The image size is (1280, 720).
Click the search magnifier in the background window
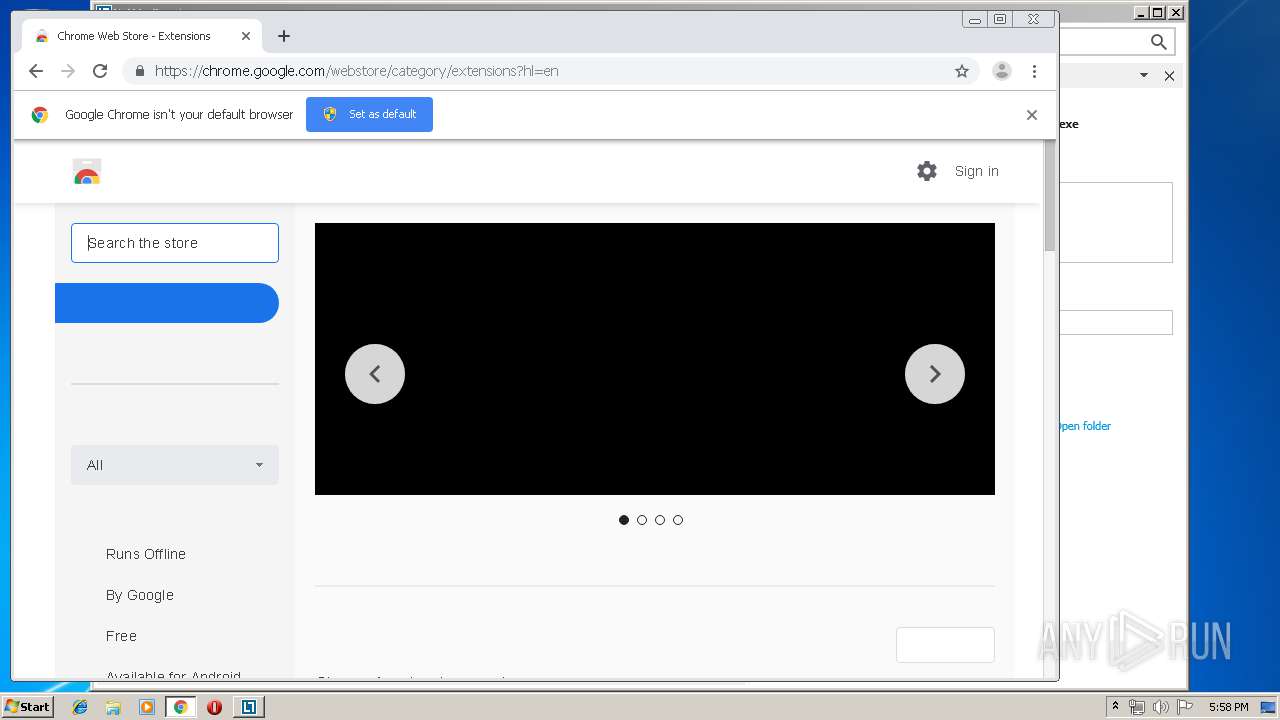click(1158, 42)
